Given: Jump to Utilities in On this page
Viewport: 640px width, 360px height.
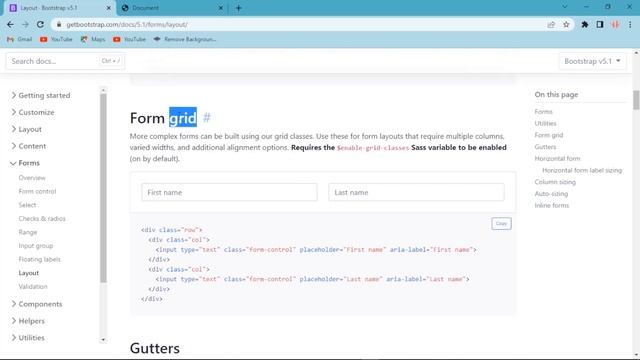Looking at the screenshot, I should [545, 123].
